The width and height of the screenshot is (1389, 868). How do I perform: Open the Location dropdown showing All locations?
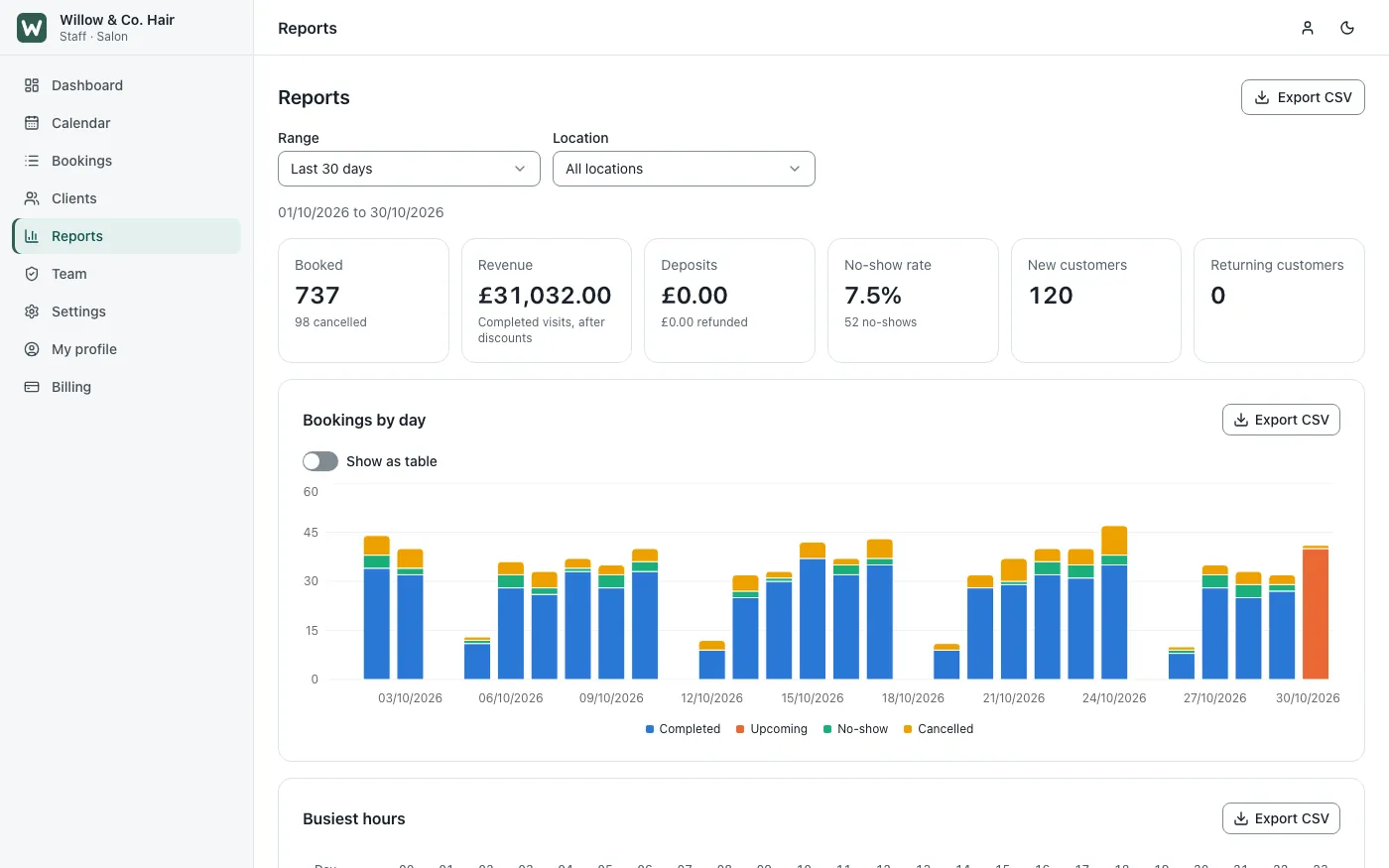coord(684,169)
